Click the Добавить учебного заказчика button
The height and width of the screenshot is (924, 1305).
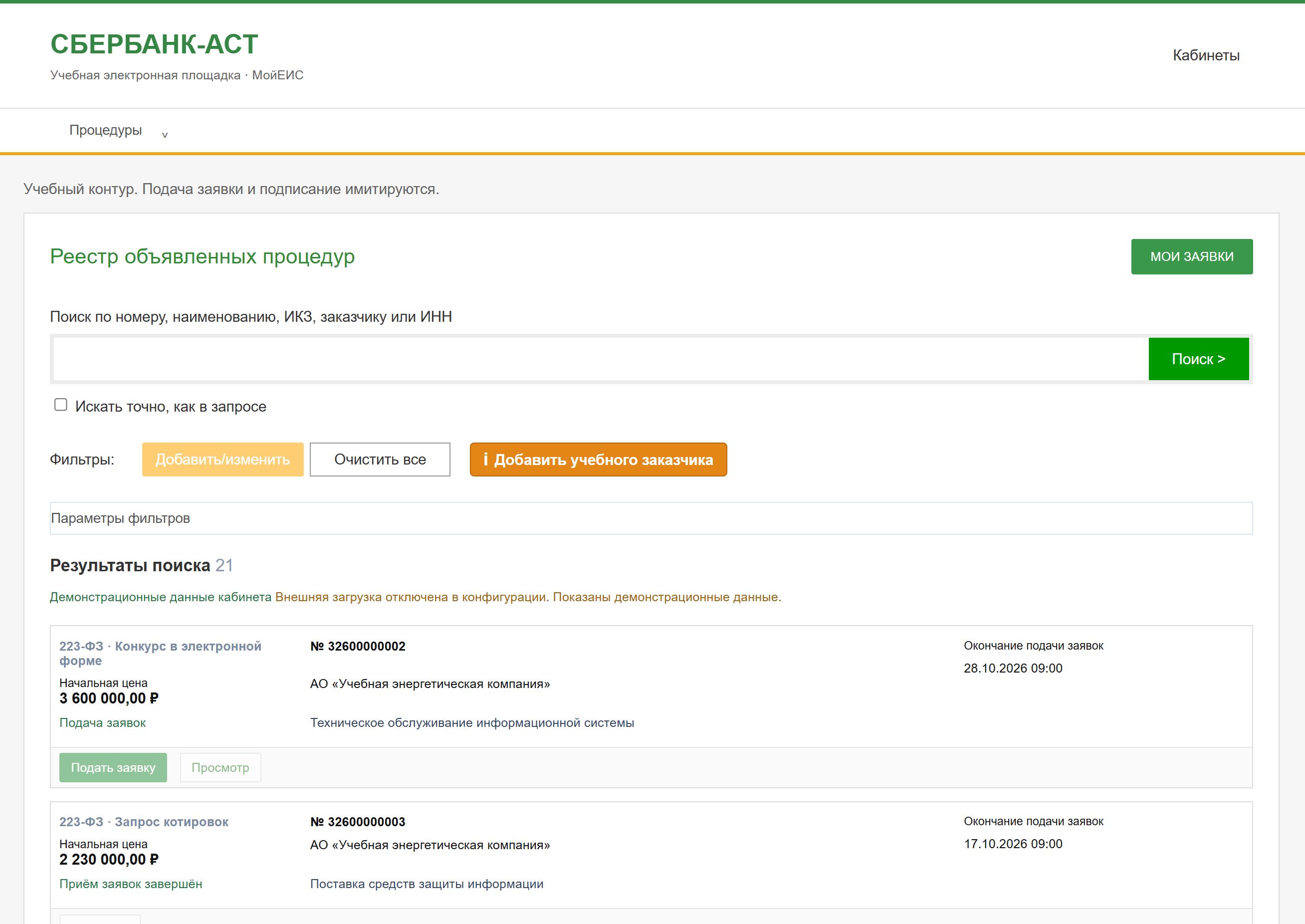598,459
